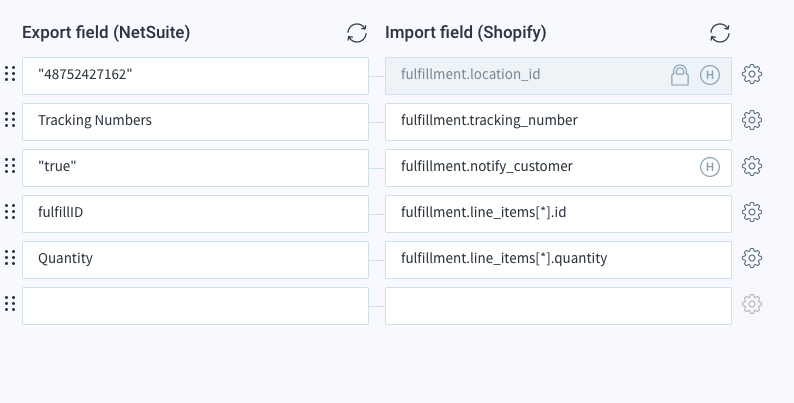Click the Tracking Numbers export field
This screenshot has width=794, height=403.
tap(195, 122)
